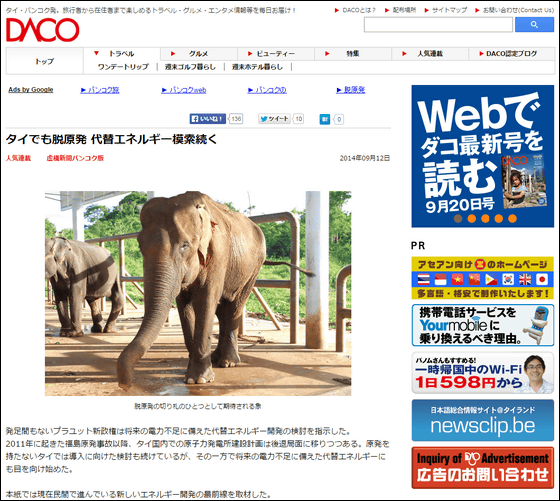Open the 特集 menu
560x501 pixels.
353,54
